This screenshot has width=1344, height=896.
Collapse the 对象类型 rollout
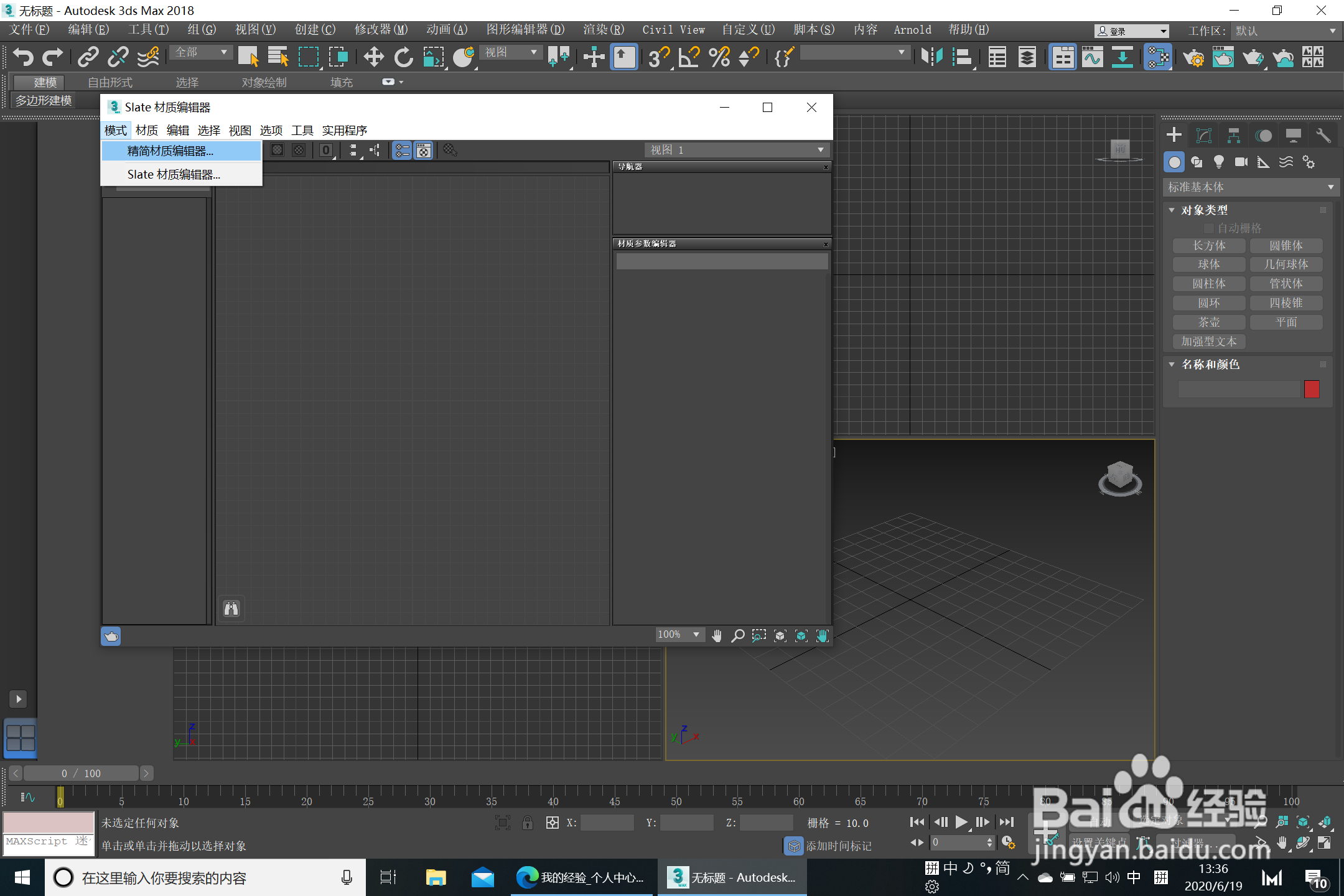click(x=1172, y=210)
